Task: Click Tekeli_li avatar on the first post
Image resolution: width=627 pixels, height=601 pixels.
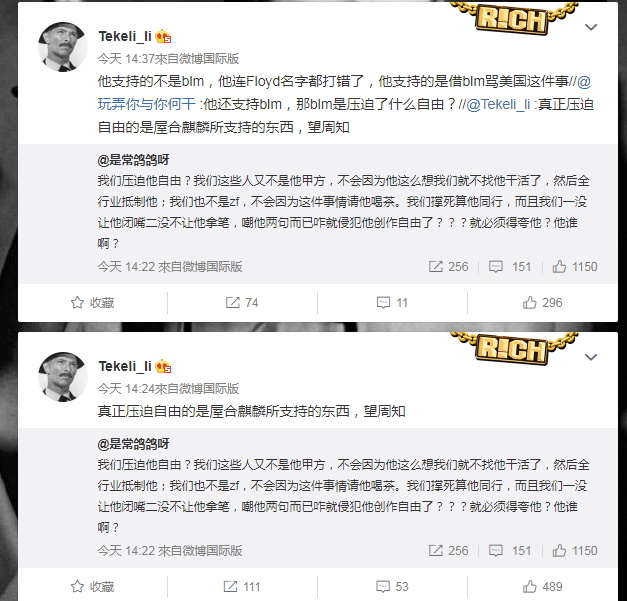Action: pos(62,47)
